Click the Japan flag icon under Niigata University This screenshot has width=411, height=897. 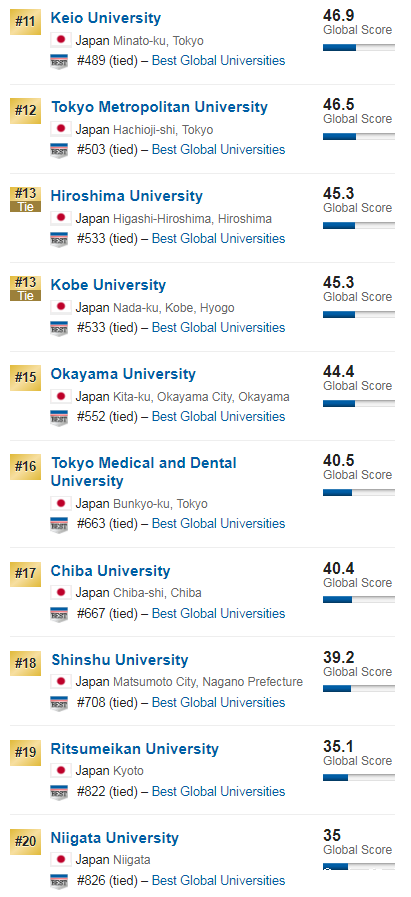pos(61,859)
